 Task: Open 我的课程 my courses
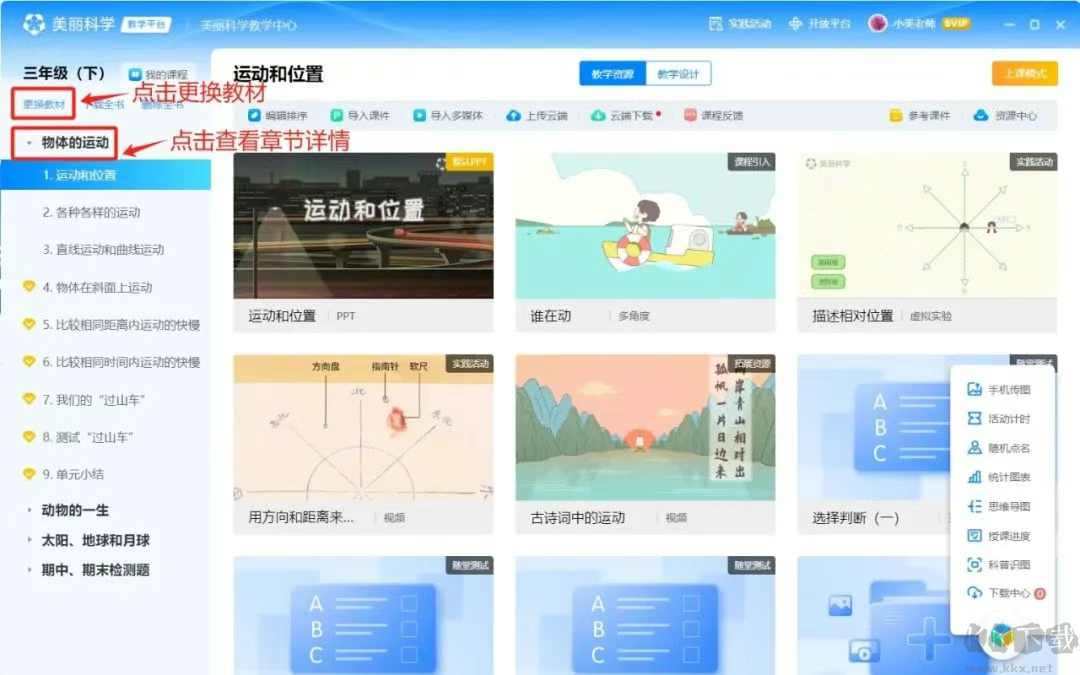(158, 74)
